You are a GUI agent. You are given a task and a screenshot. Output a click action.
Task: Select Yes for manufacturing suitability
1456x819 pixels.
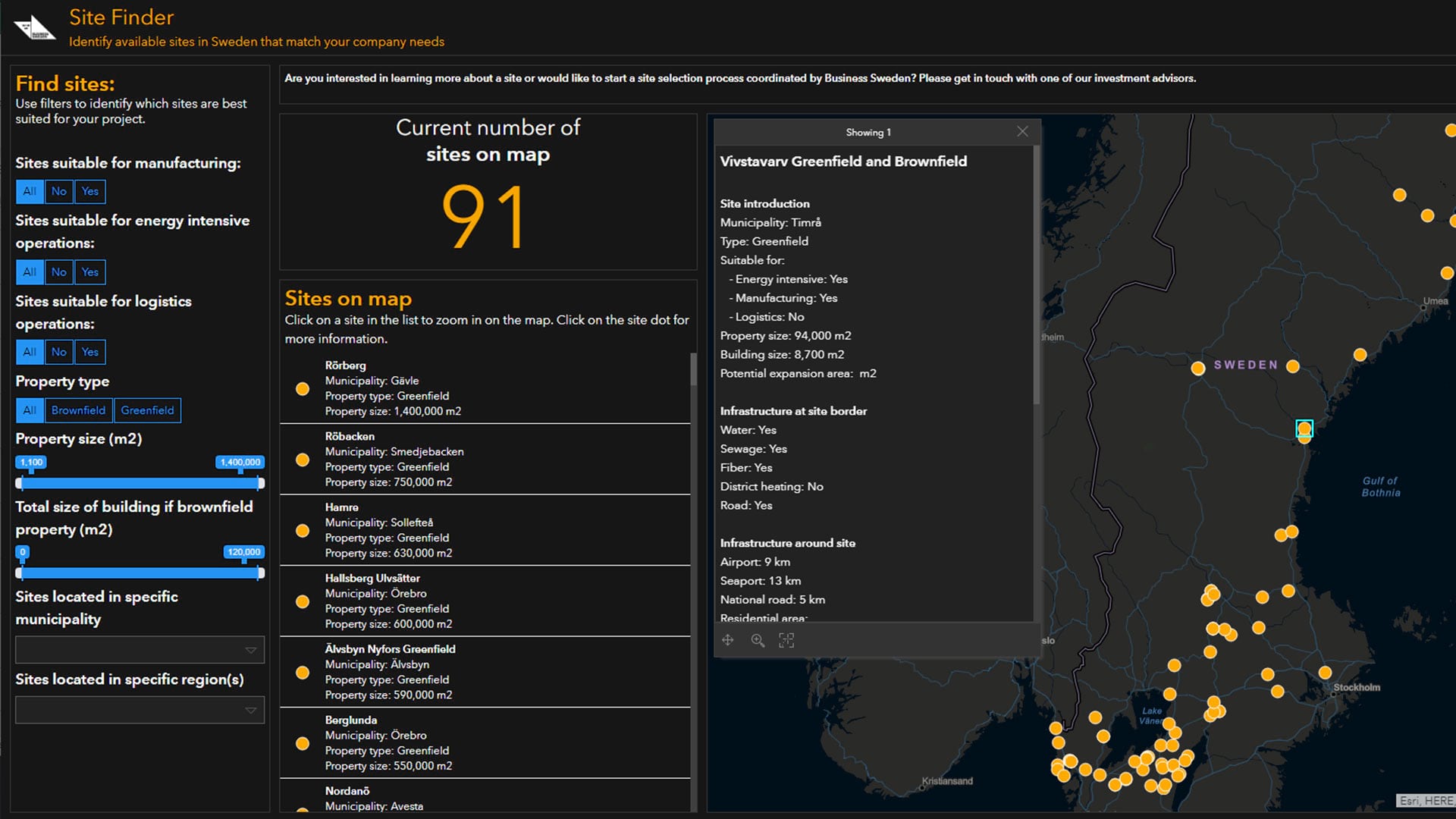click(x=89, y=191)
